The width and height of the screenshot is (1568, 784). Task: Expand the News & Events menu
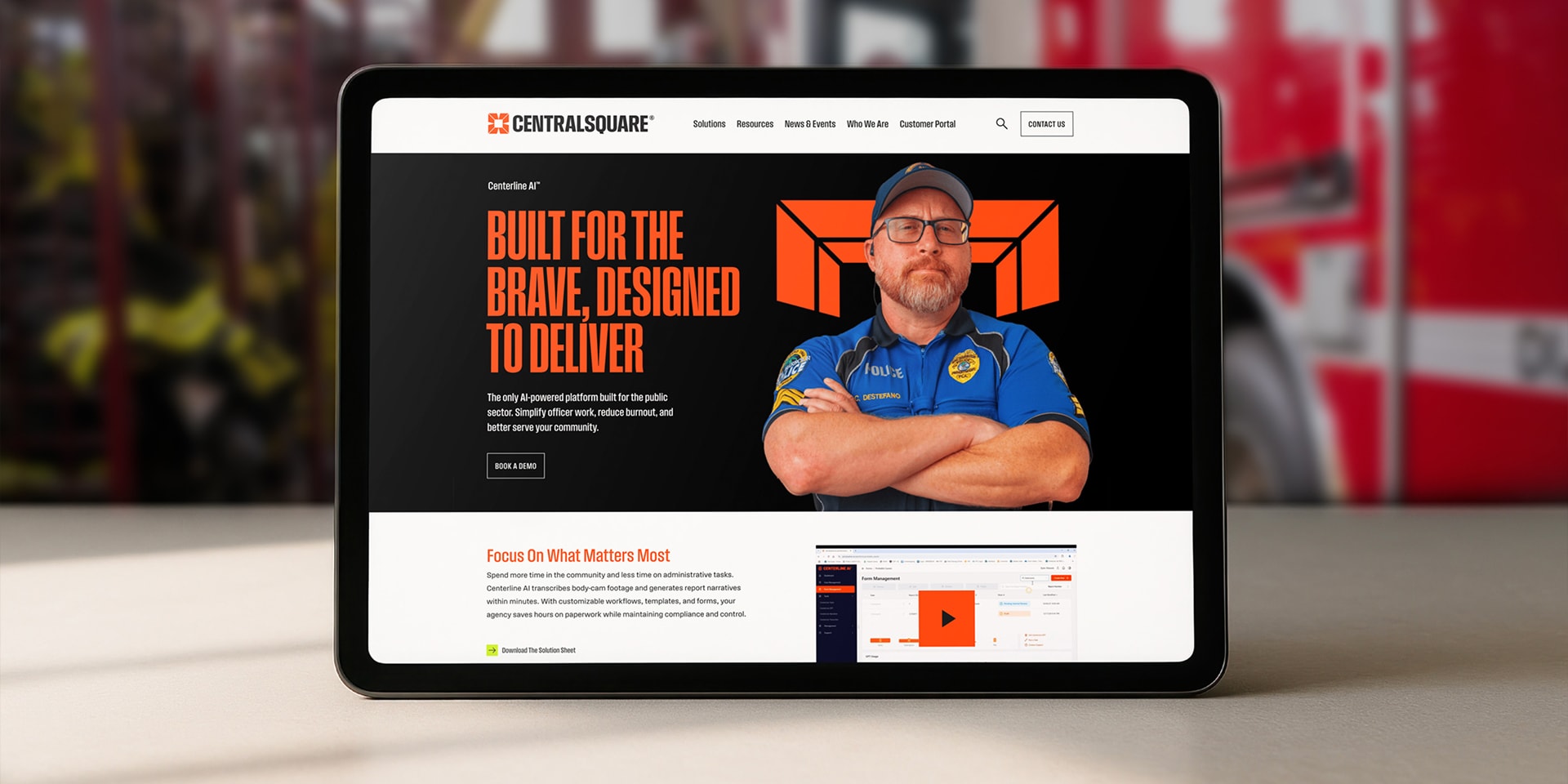[x=809, y=124]
